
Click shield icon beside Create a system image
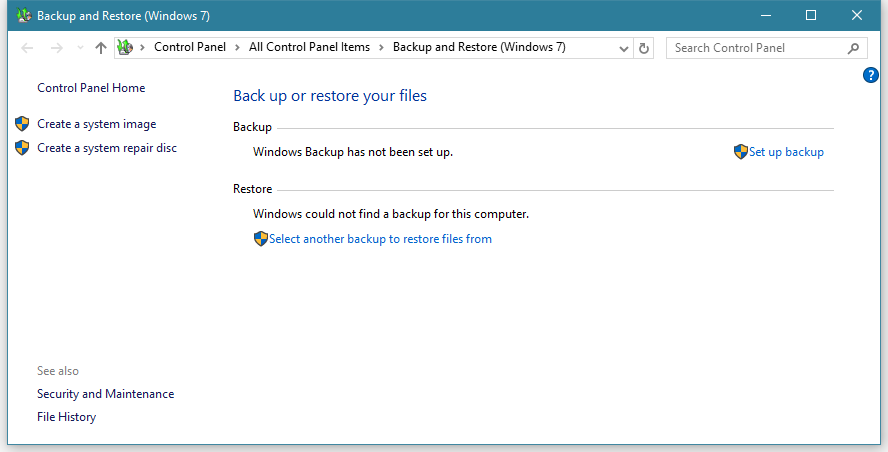click(22, 124)
